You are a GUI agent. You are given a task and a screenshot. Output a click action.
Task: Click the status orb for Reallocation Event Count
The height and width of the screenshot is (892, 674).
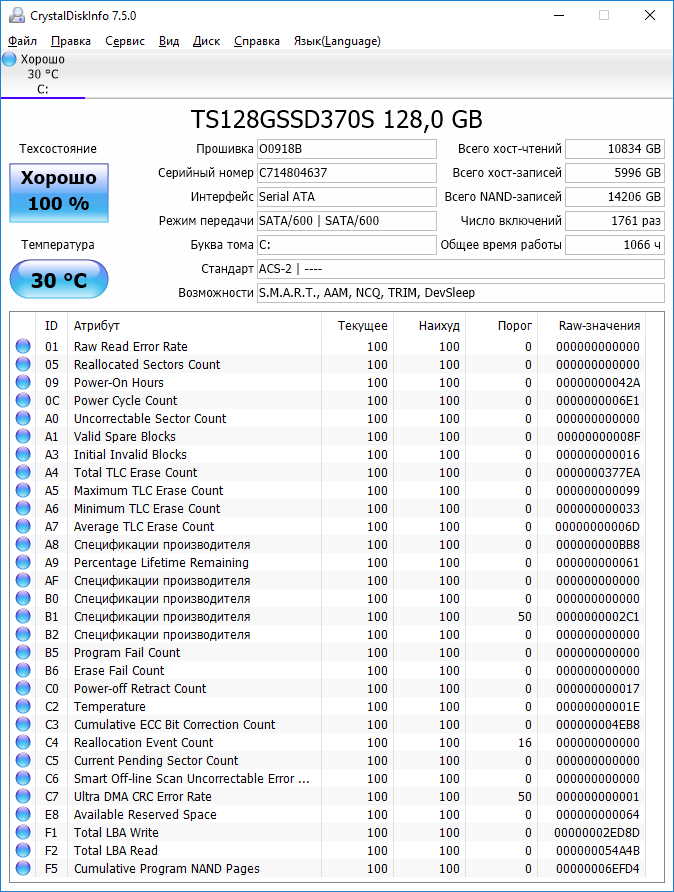click(x=23, y=742)
